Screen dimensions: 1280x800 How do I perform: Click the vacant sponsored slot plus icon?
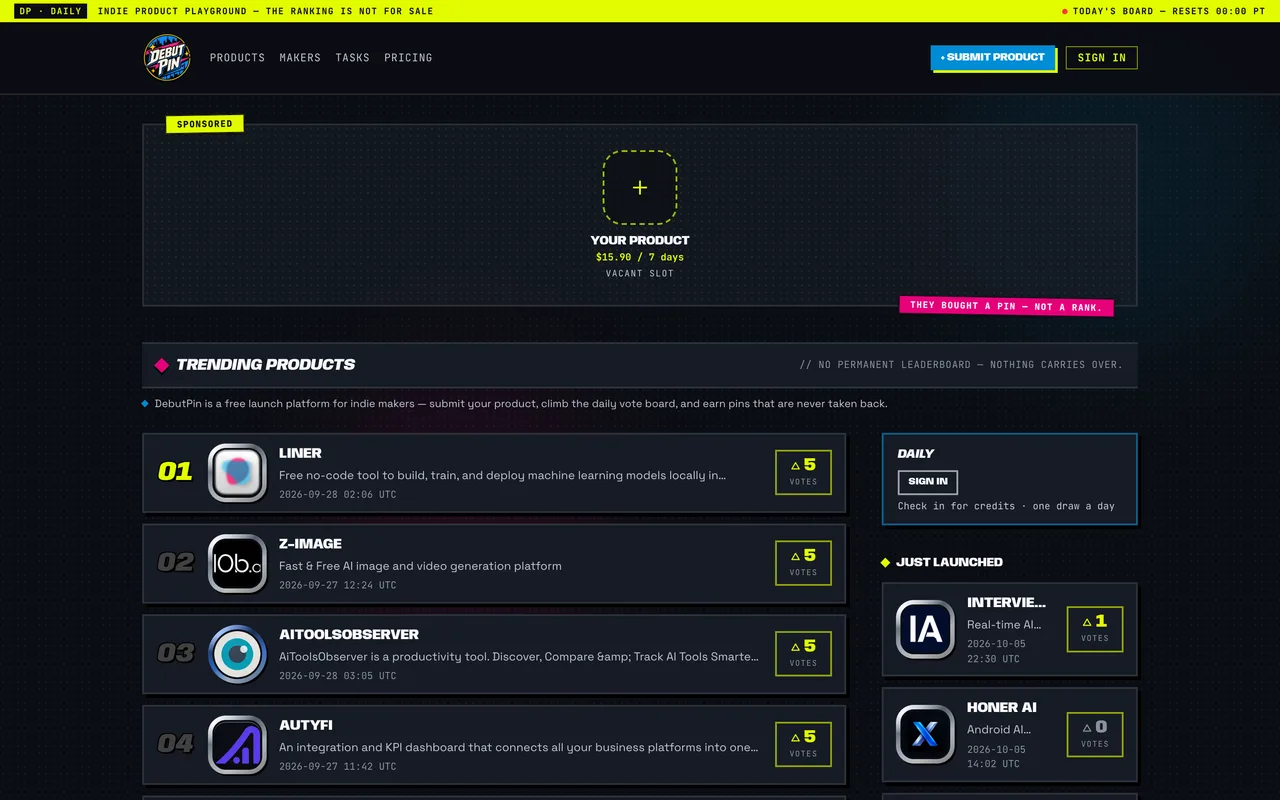pos(640,187)
